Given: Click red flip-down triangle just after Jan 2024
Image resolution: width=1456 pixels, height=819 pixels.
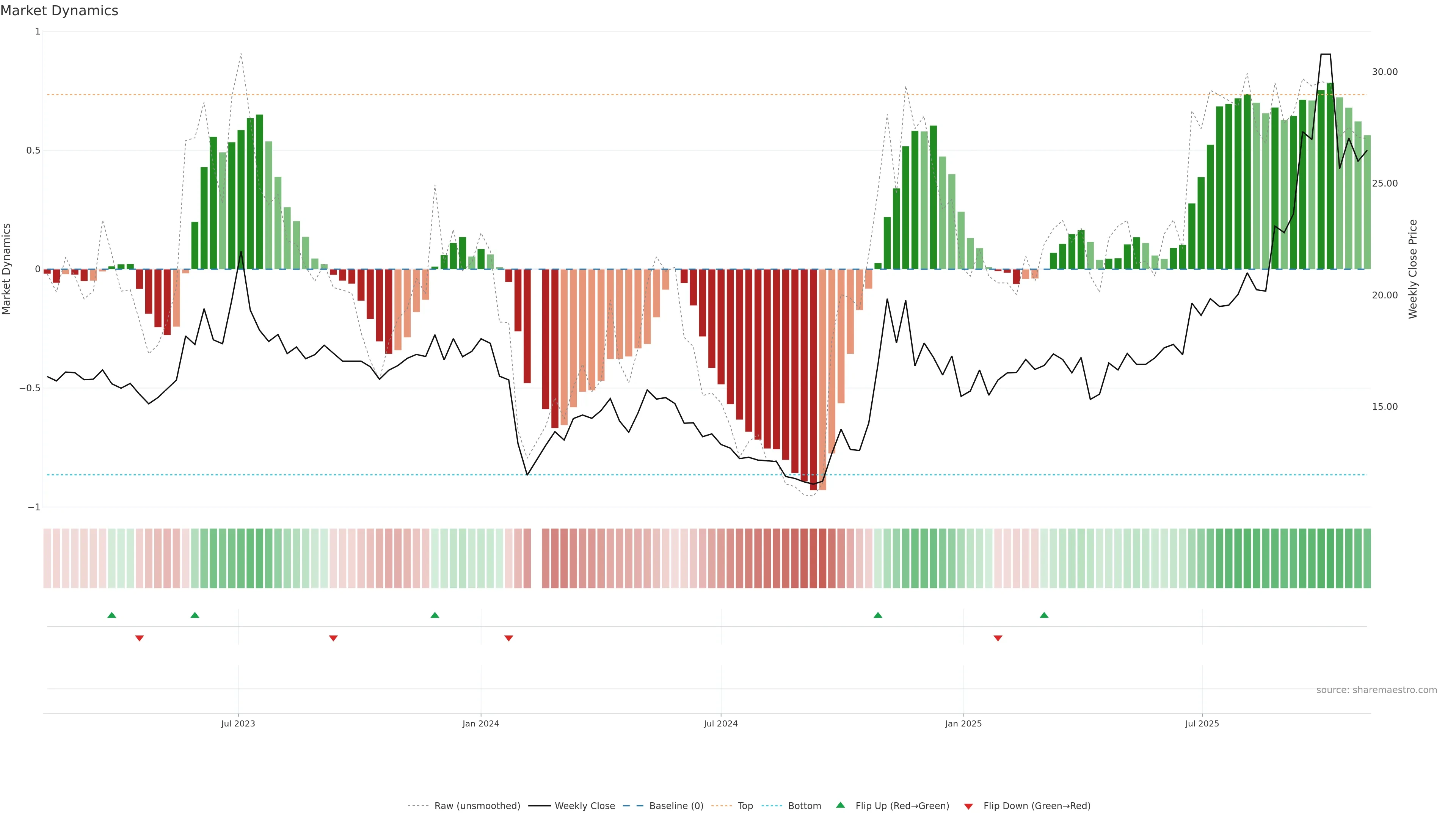Looking at the screenshot, I should pos(509,638).
